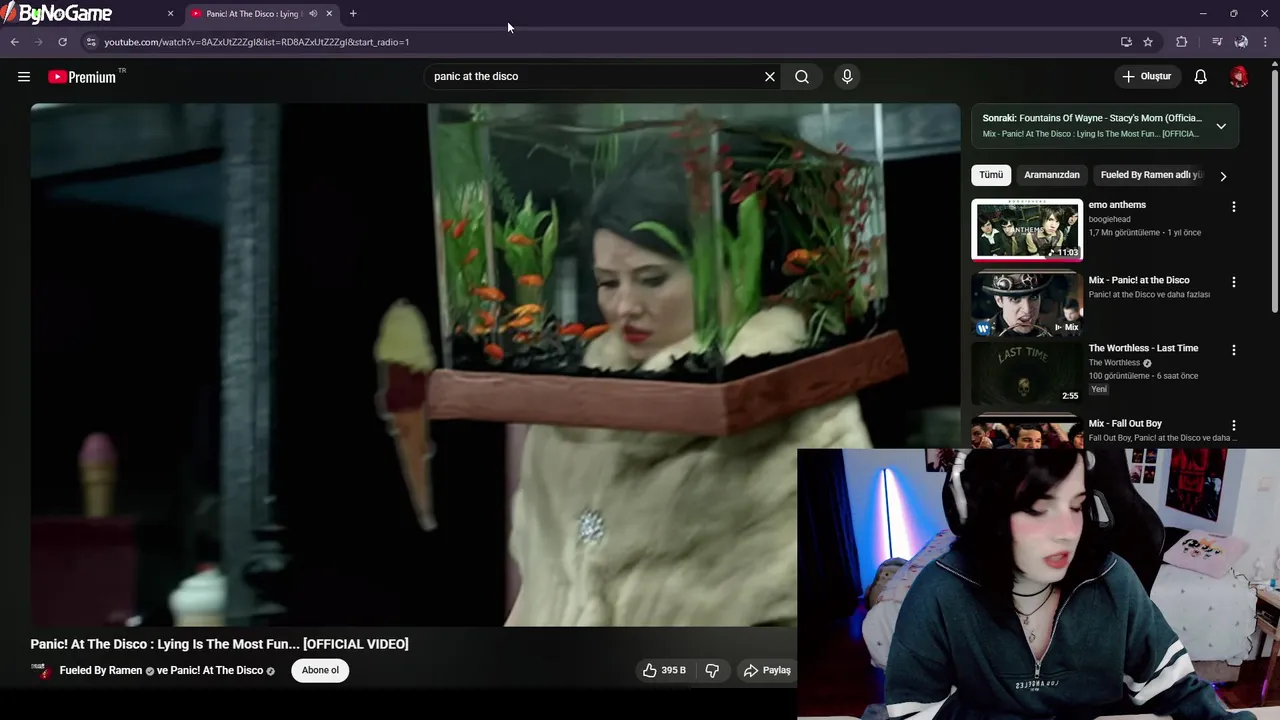Click The Worthless channel name
This screenshot has height=720, width=1280.
1114,363
